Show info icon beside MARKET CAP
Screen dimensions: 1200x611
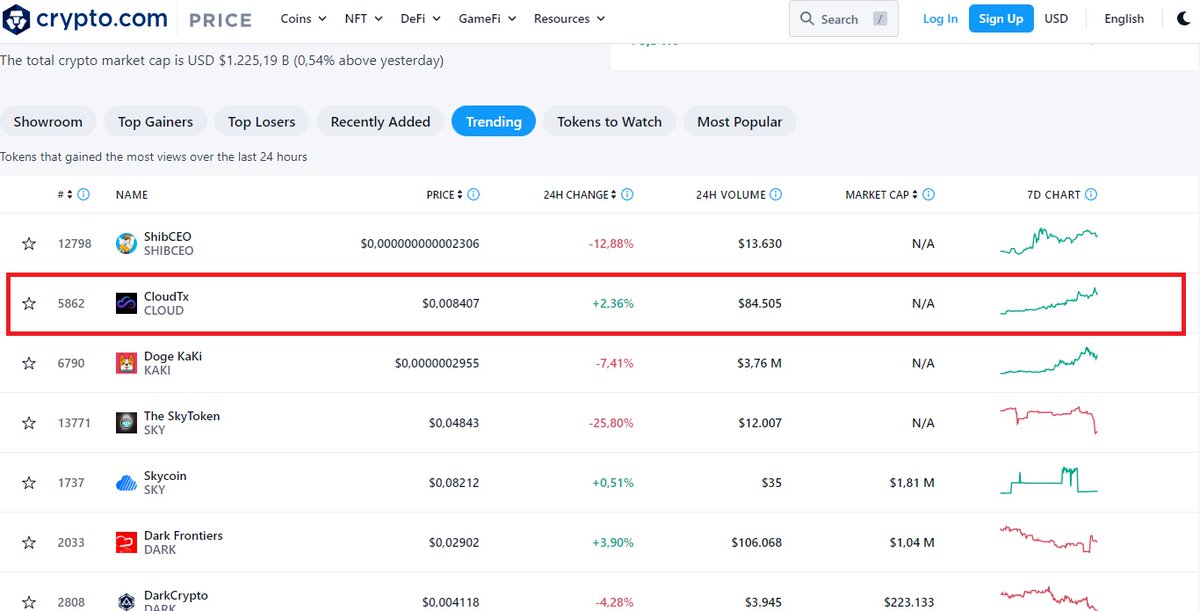pos(930,195)
